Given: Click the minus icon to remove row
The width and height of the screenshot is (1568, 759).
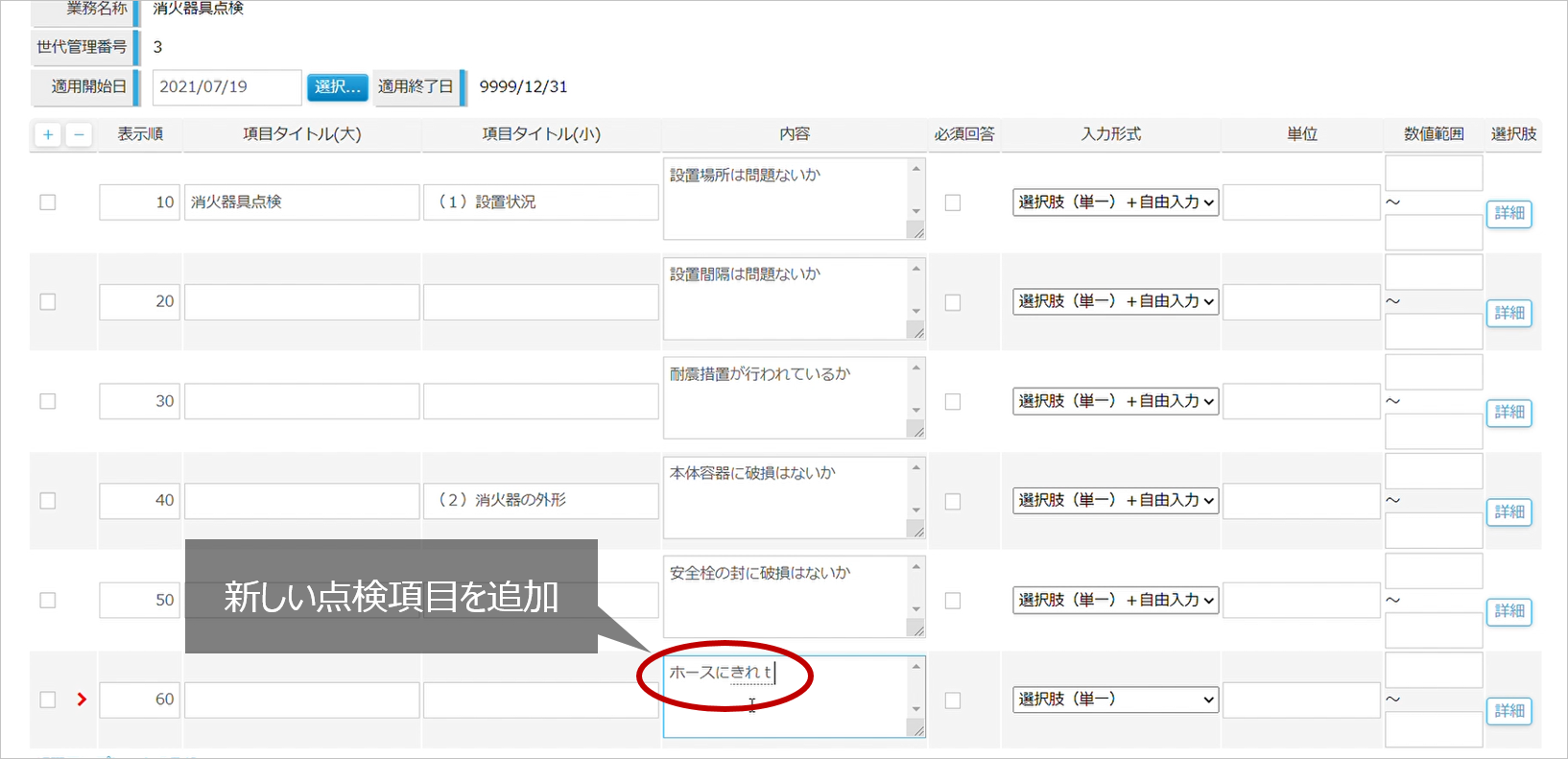Looking at the screenshot, I should click(x=79, y=135).
